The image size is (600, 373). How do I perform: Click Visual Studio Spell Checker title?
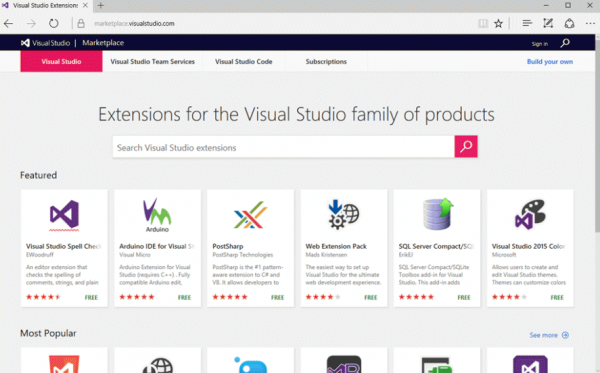(64, 246)
